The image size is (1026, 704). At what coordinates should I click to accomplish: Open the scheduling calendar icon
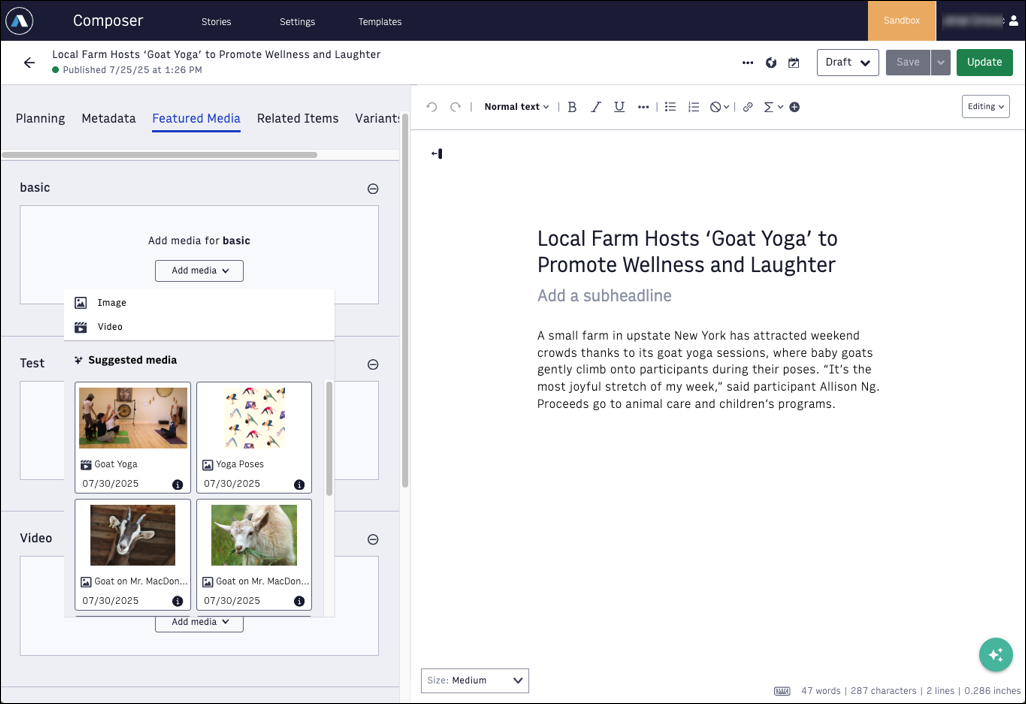coord(794,63)
